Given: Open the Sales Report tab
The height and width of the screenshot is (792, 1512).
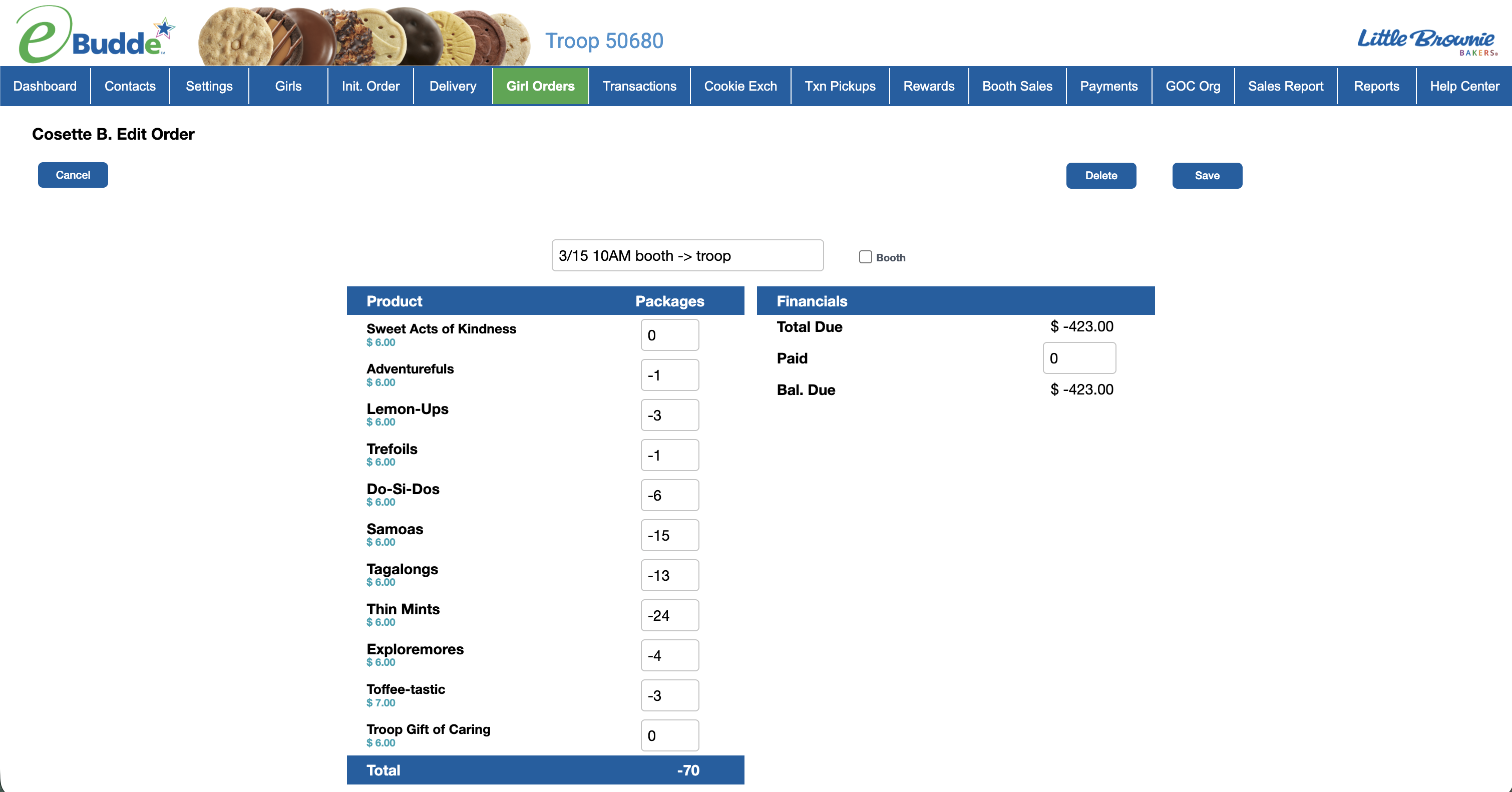Looking at the screenshot, I should pos(1285,86).
